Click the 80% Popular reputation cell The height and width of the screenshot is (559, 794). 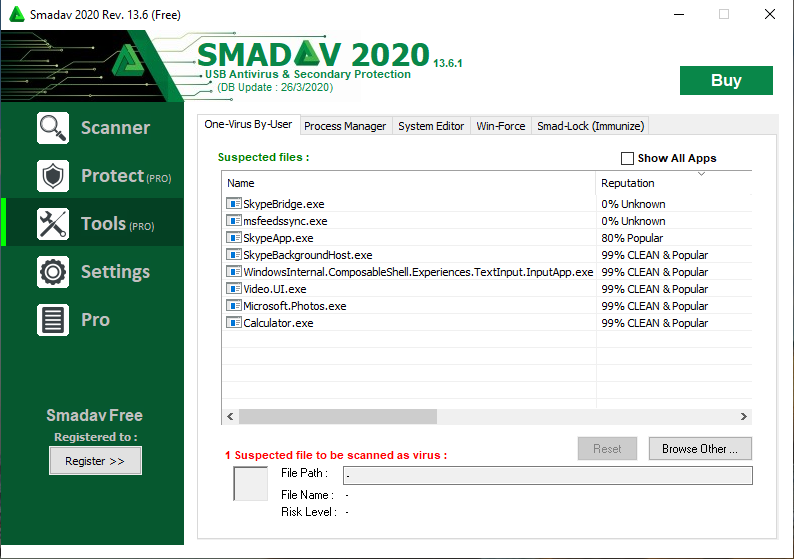click(x=632, y=238)
